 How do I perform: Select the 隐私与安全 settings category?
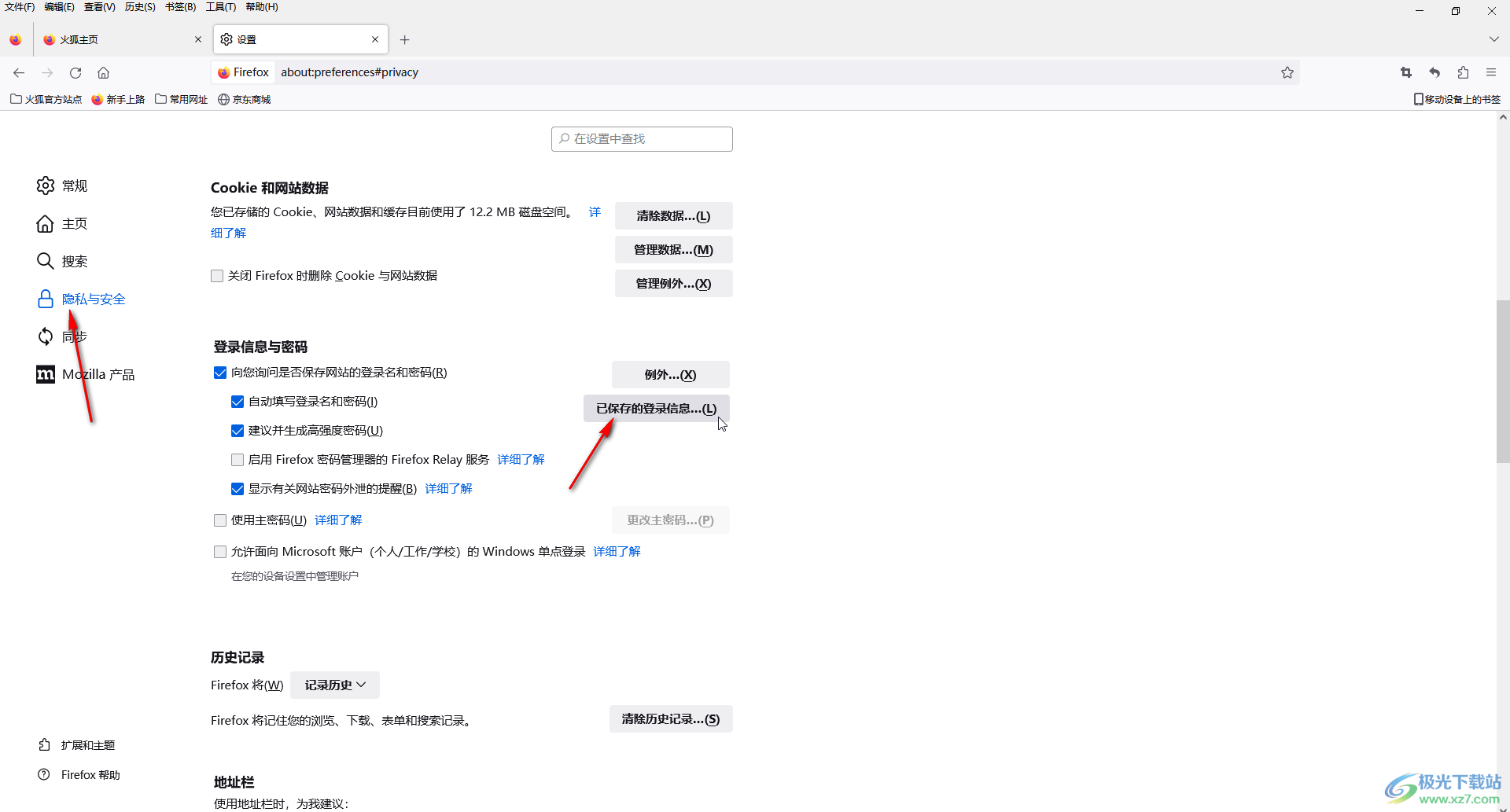pos(81,299)
